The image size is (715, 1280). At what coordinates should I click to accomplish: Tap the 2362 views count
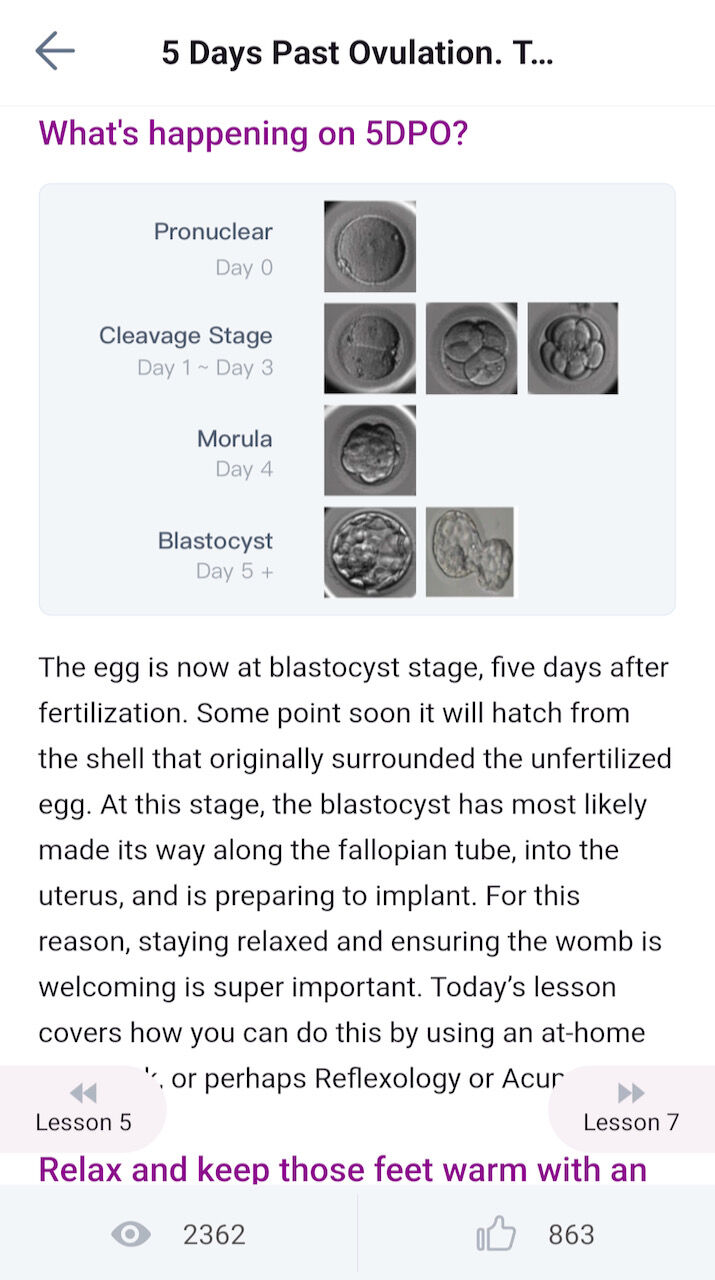[214, 1235]
